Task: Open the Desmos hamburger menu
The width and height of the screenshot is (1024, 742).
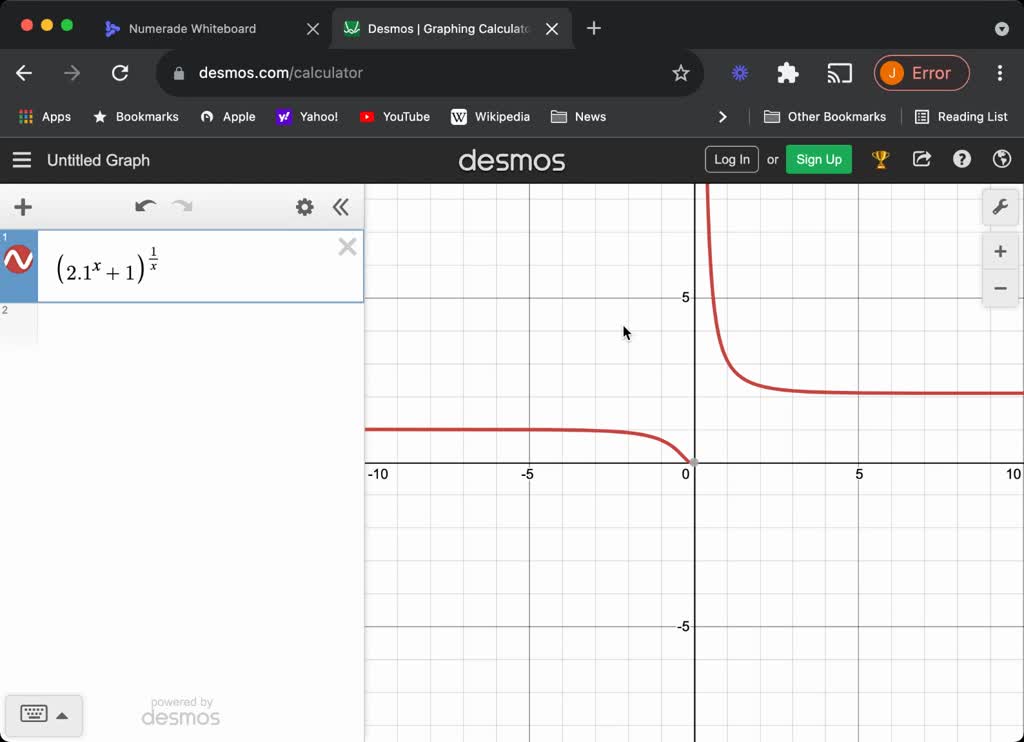Action: click(x=21, y=159)
